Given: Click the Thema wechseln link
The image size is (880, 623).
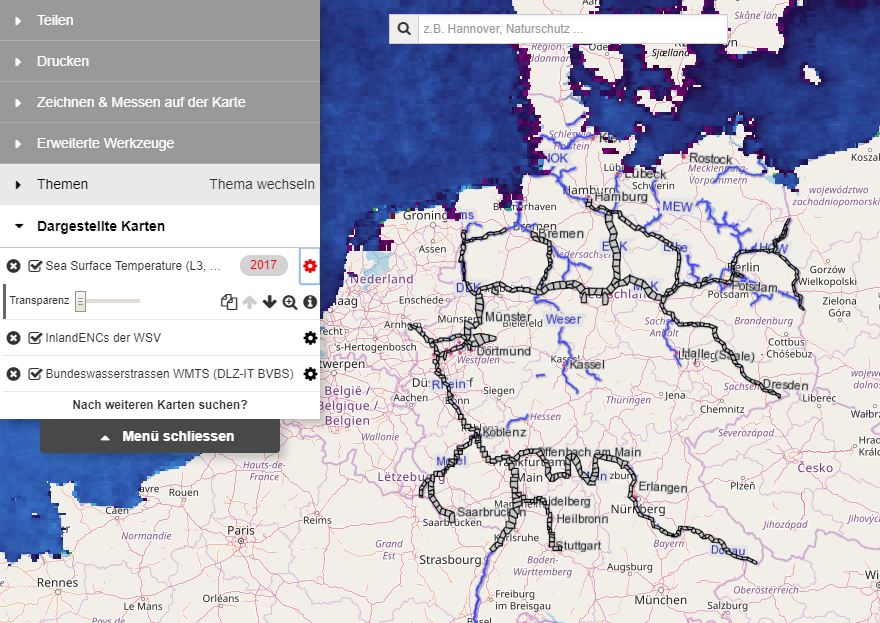Looking at the screenshot, I should [262, 184].
